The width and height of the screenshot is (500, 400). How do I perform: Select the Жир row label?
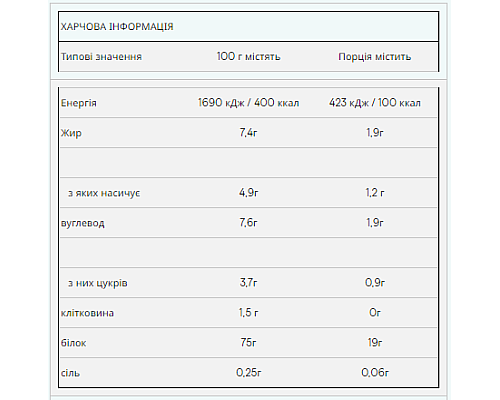71,133
